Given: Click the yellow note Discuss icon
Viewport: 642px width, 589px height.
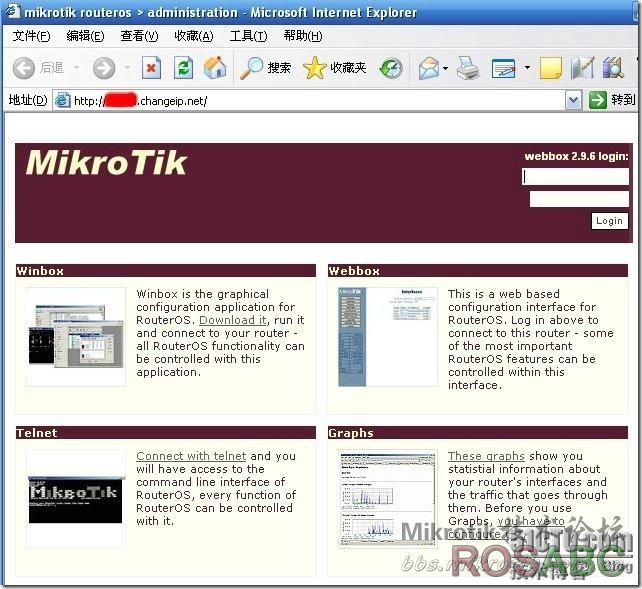Looking at the screenshot, I should (551, 68).
